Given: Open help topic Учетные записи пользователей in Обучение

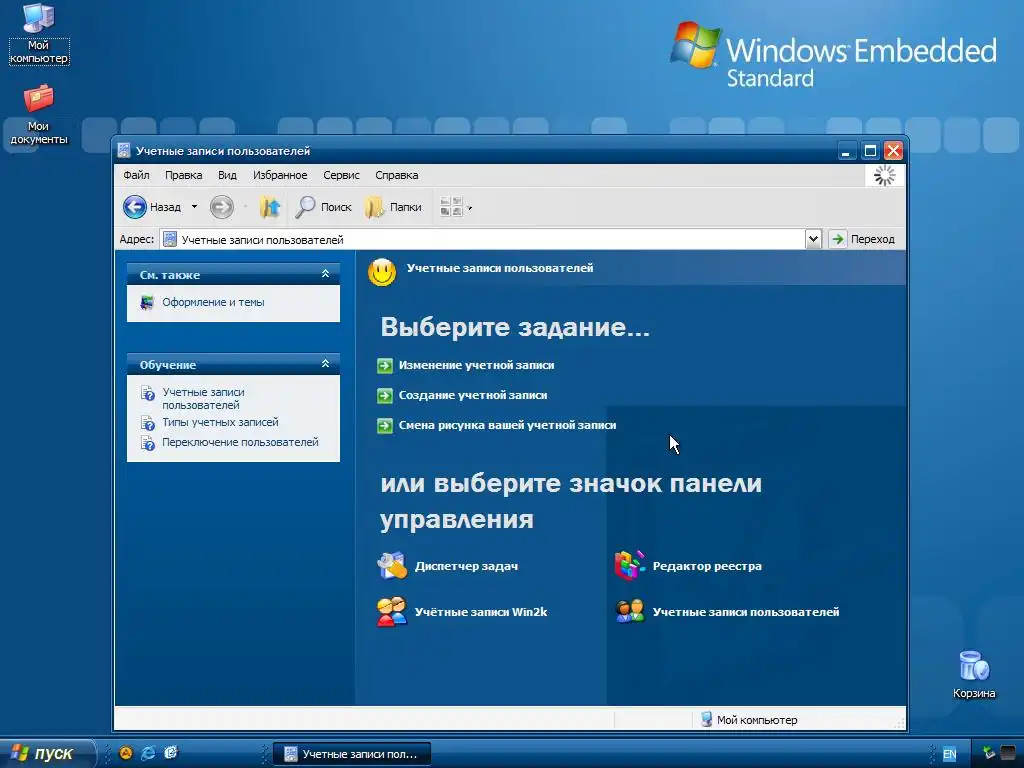Looking at the screenshot, I should [204, 398].
